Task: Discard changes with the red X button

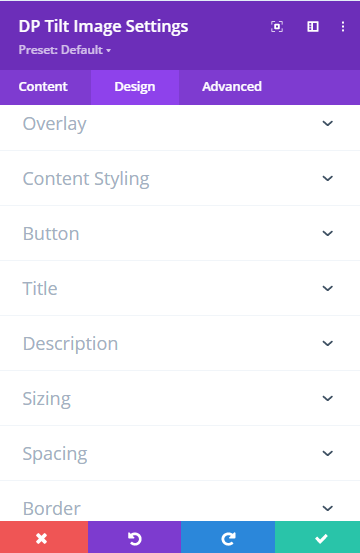Action: [x=44, y=537]
